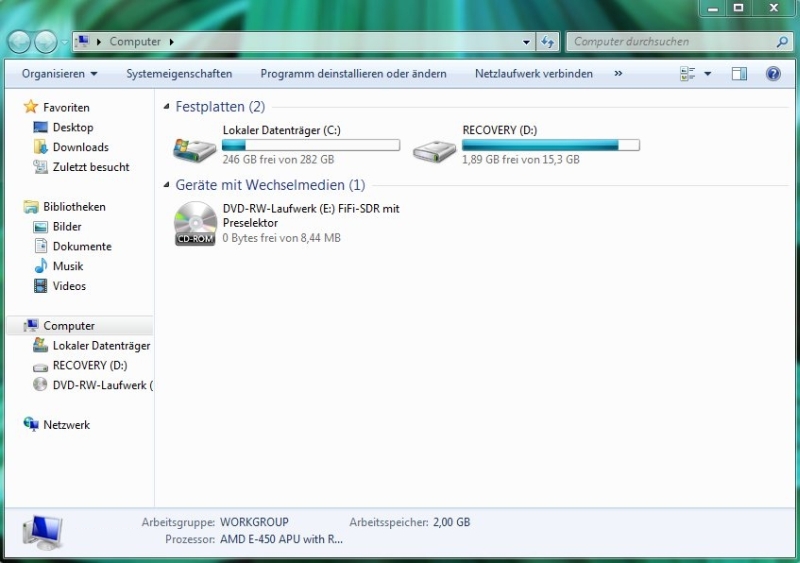The width and height of the screenshot is (800, 563).
Task: Select the DVD-RW-Laufwerk (E:) CD-ROM icon
Action: (x=195, y=223)
